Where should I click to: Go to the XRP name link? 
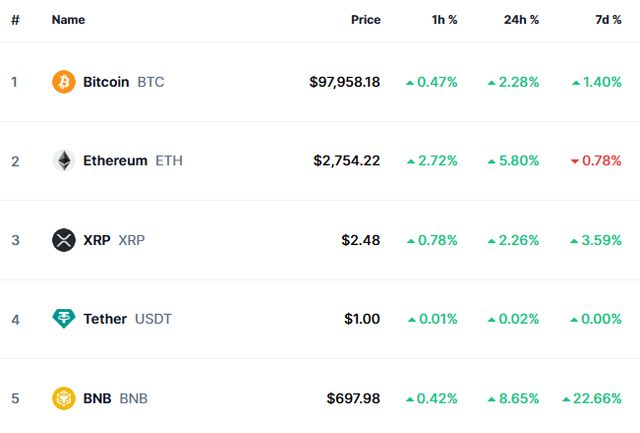click(x=97, y=240)
